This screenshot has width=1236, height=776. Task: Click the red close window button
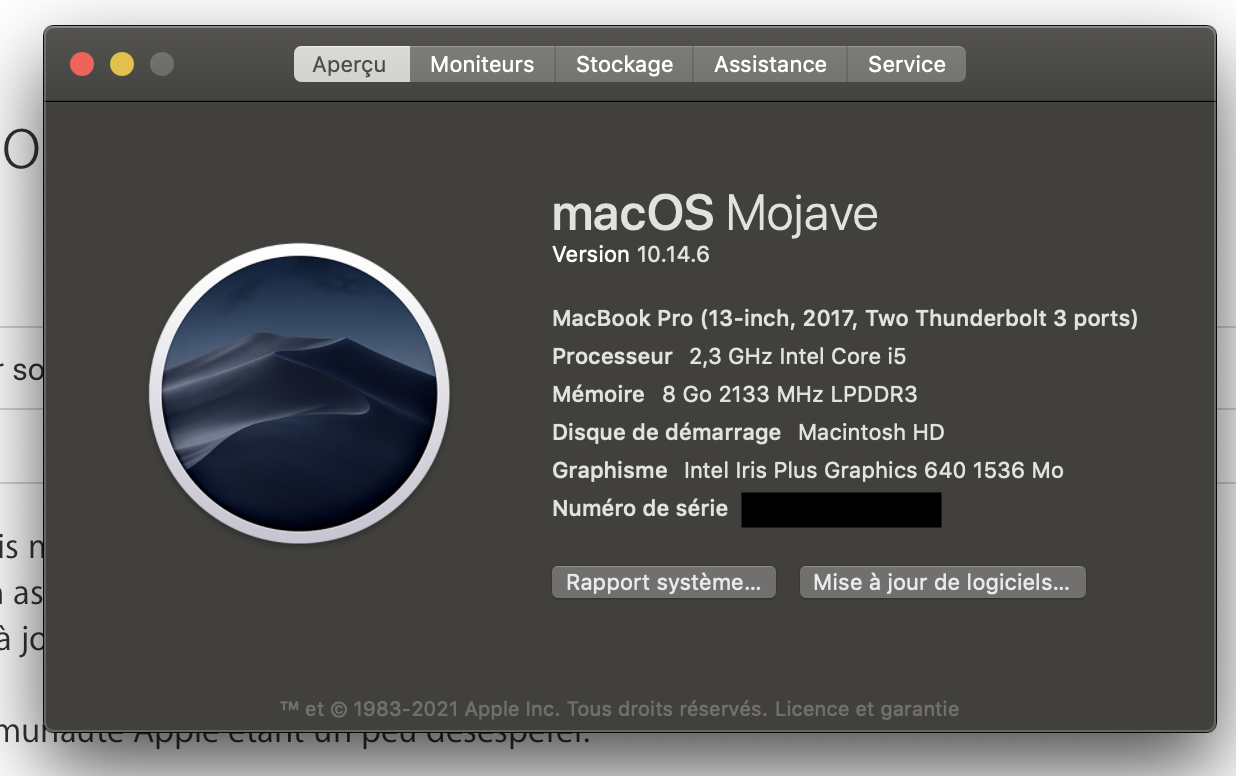tap(82, 64)
